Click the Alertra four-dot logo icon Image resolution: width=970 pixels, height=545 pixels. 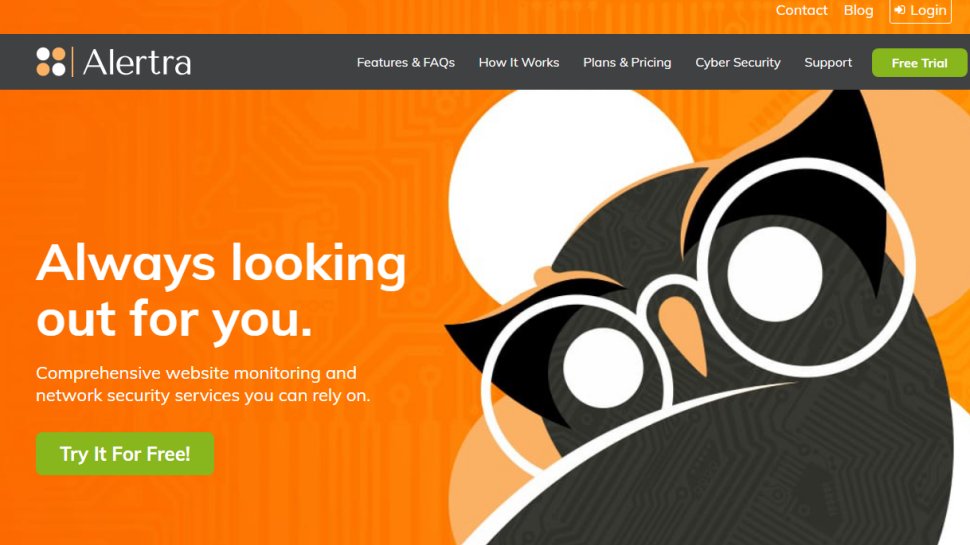(x=51, y=62)
